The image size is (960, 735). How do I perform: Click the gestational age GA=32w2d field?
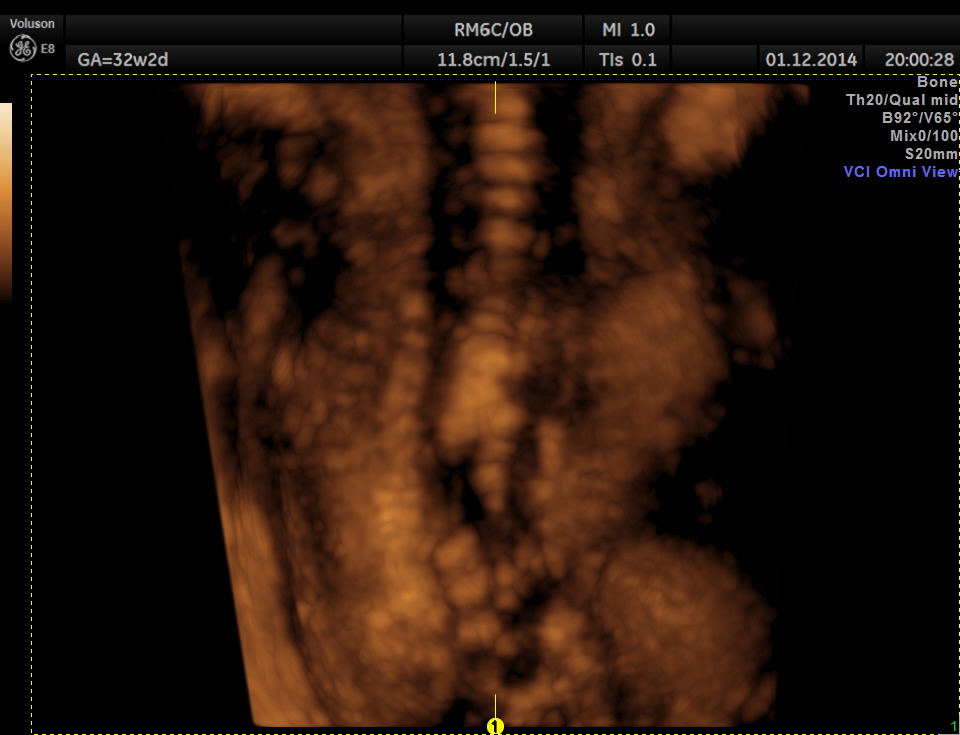(123, 59)
